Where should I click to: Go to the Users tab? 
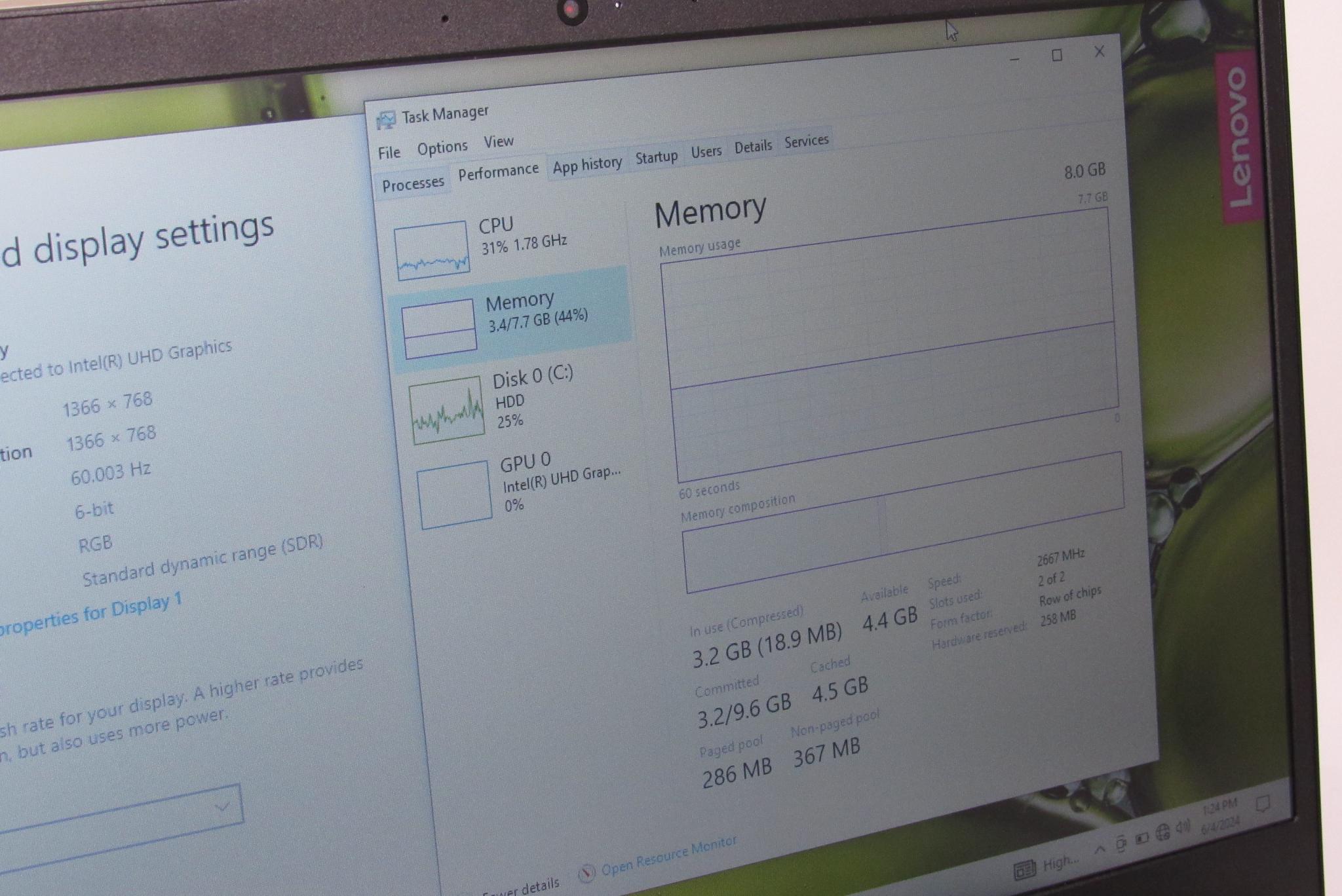706,151
